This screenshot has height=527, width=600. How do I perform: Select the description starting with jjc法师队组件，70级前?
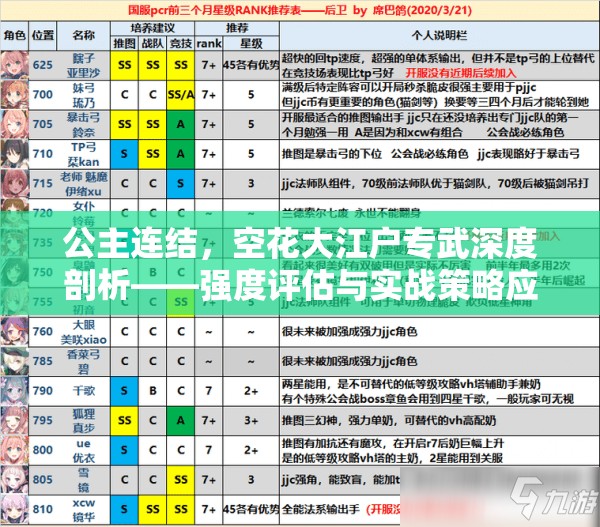pos(435,184)
